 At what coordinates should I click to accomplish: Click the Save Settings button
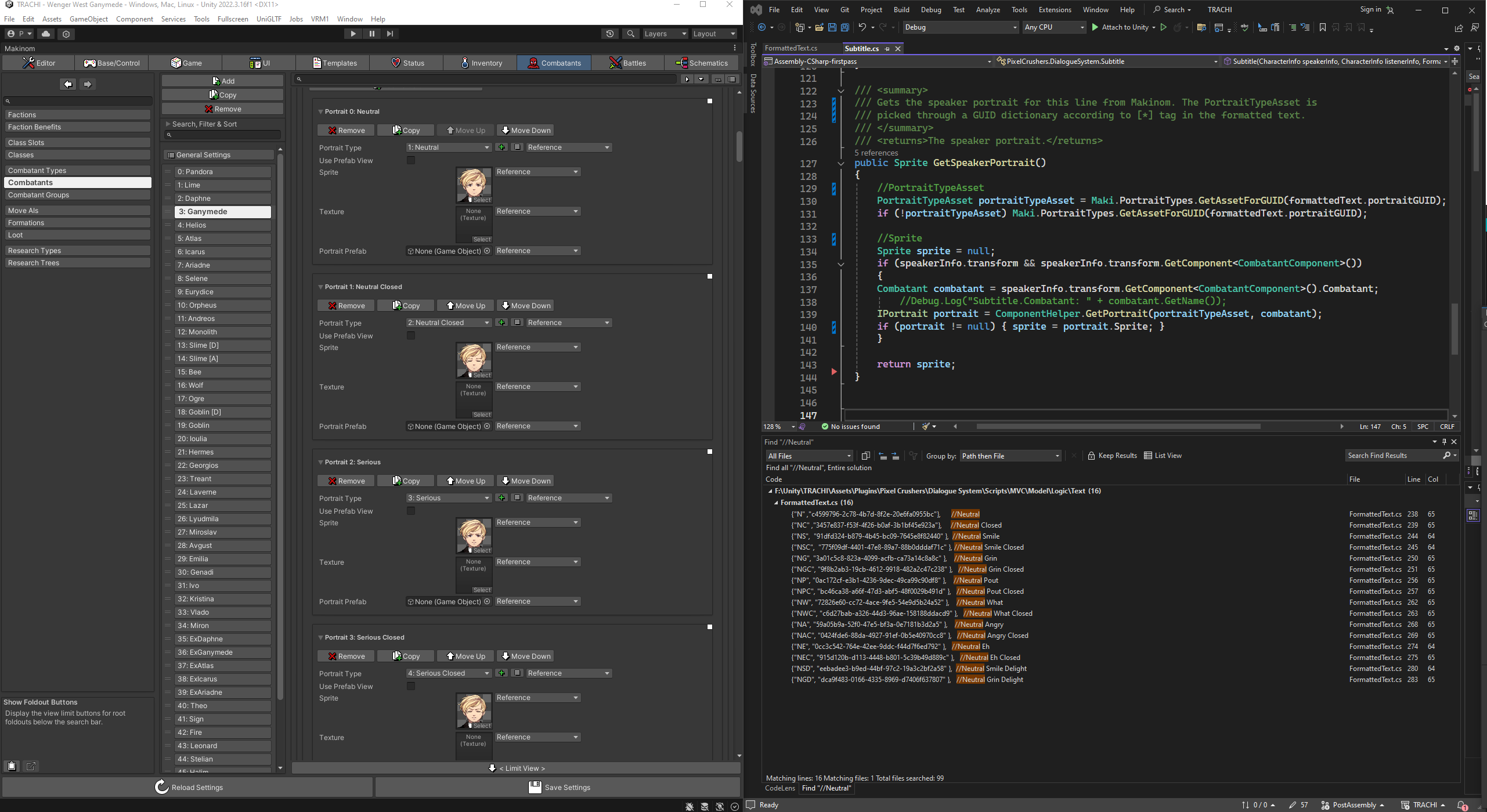[558, 788]
